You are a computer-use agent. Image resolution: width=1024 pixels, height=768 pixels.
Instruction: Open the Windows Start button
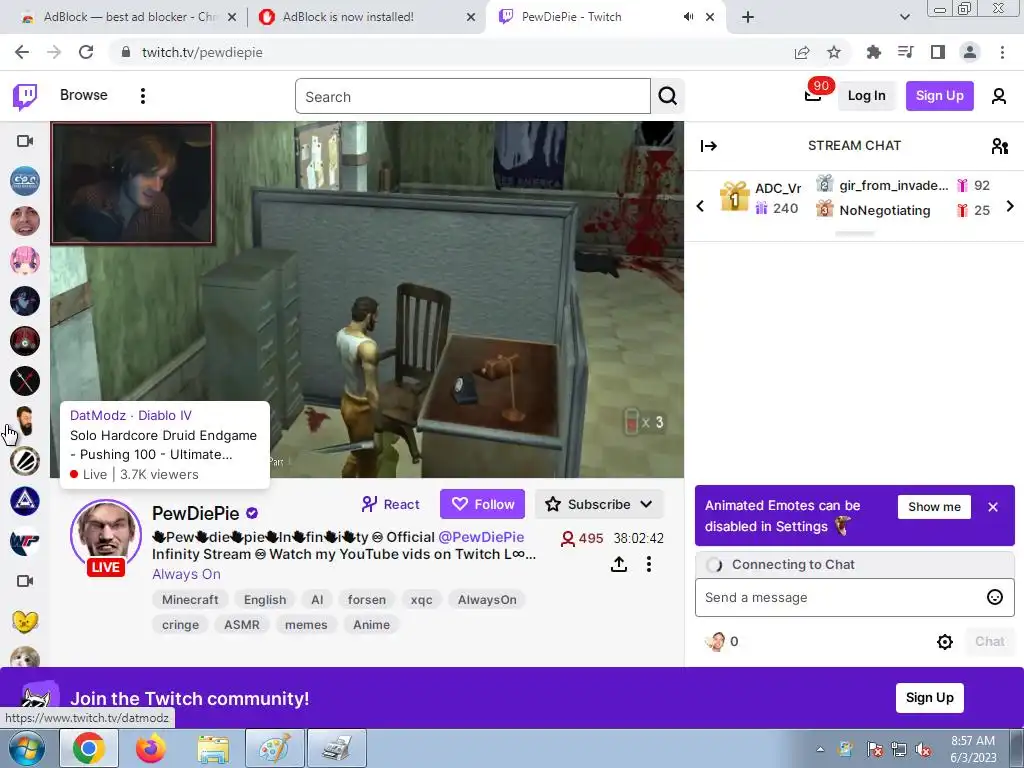point(26,748)
